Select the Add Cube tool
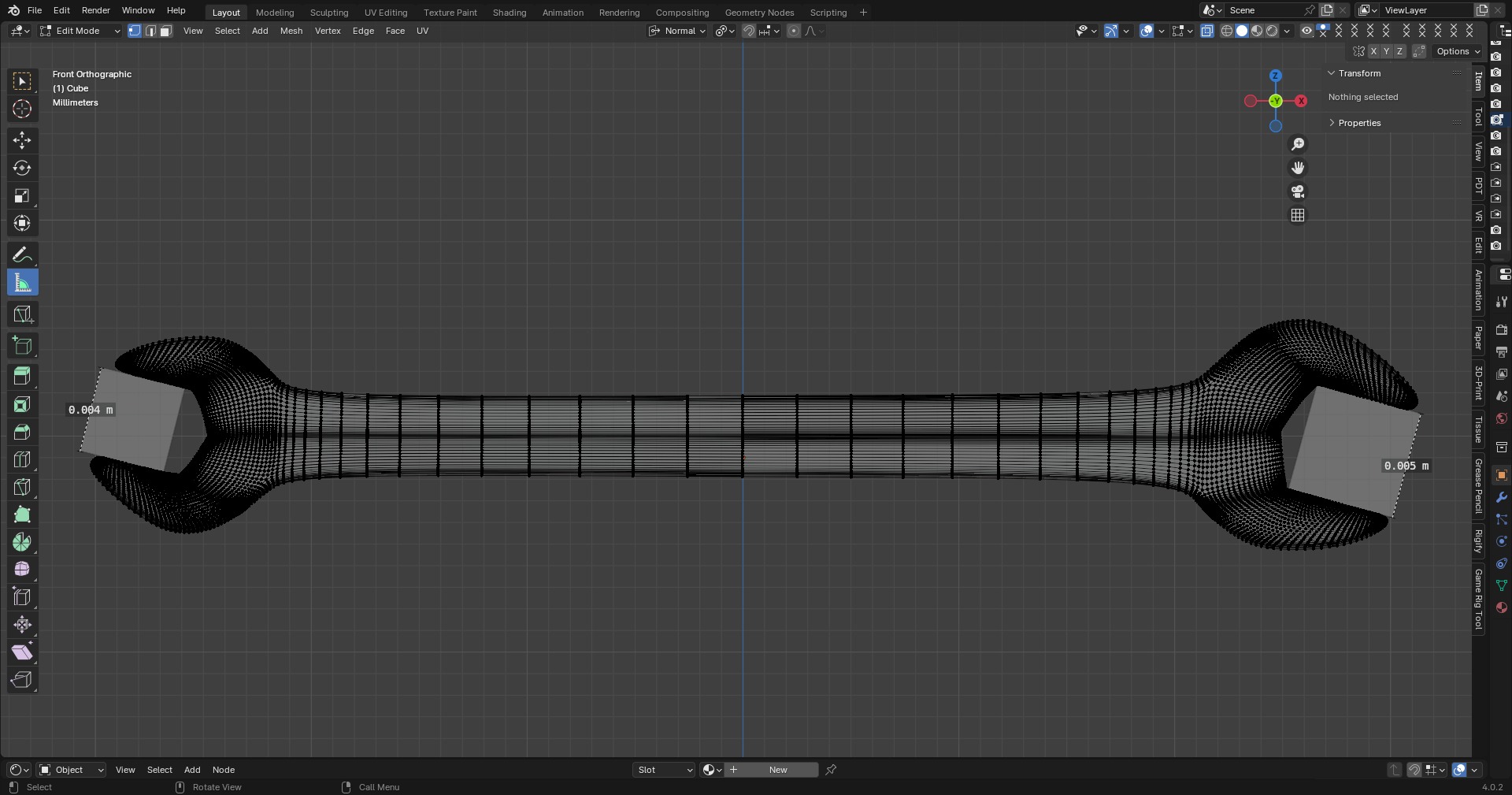 (22, 345)
